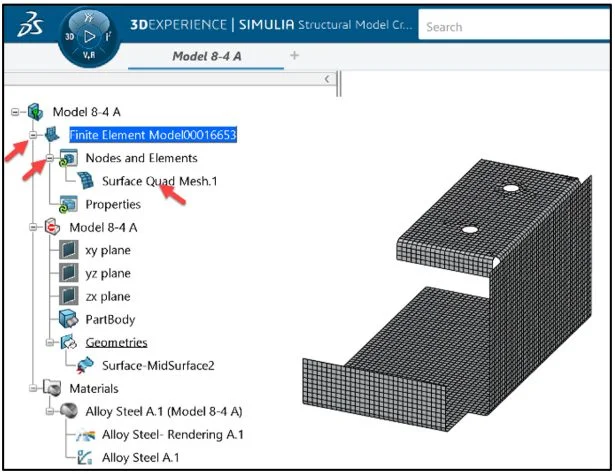The height and width of the screenshot is (474, 615).
Task: Collapse the root Model 8-4 A node
Action: [x=16, y=112]
